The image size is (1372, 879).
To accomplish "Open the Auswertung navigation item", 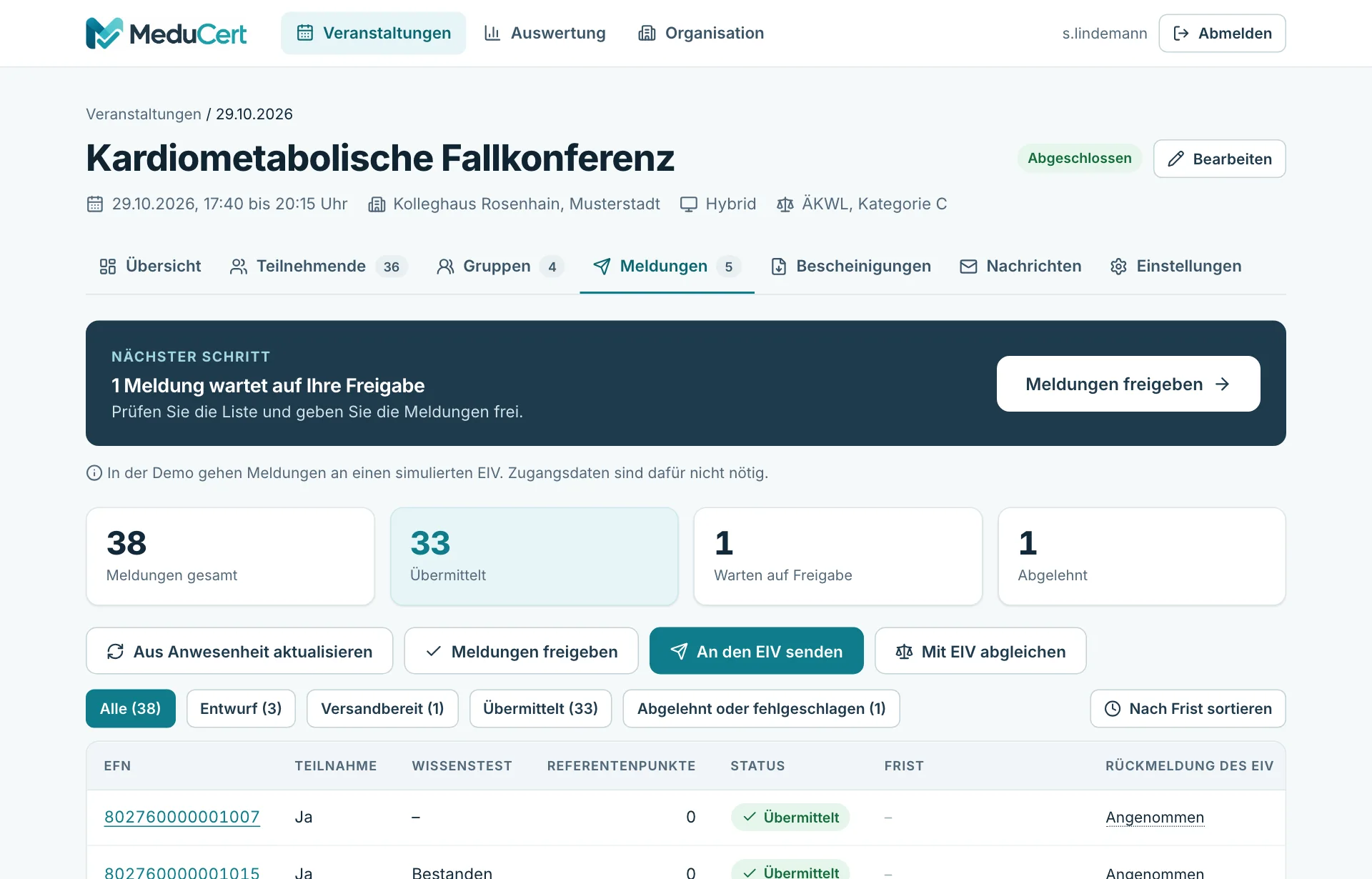I will [545, 33].
